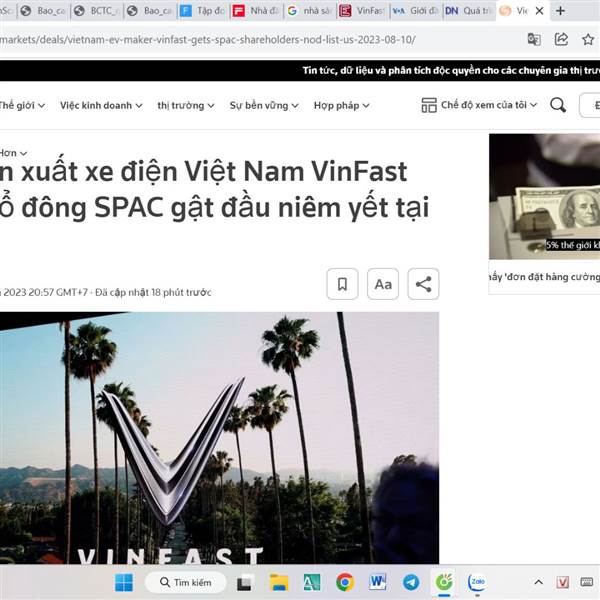Open Zalo from the taskbar
600x600 pixels.
477,582
